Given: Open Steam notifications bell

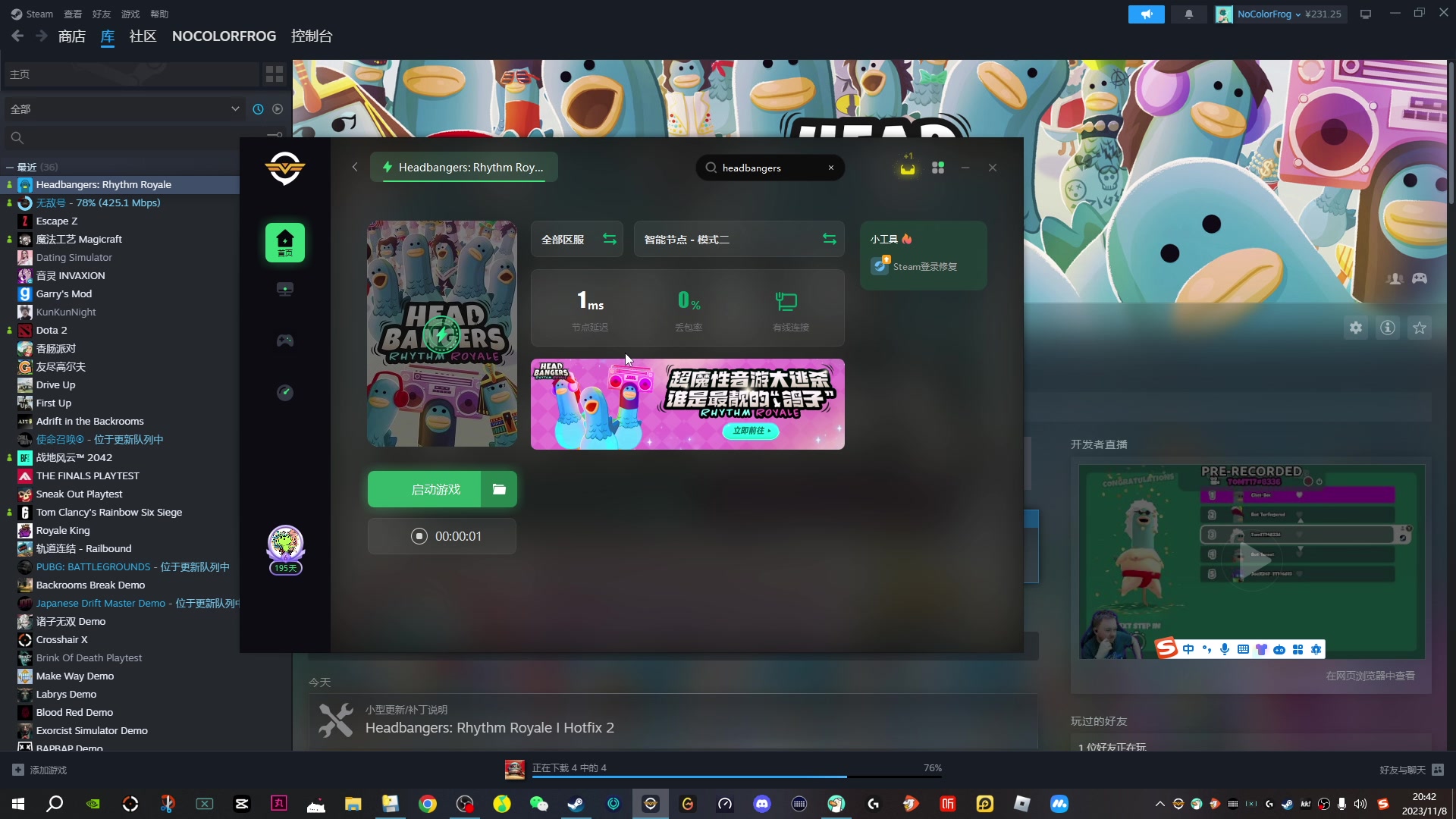Looking at the screenshot, I should point(1189,14).
